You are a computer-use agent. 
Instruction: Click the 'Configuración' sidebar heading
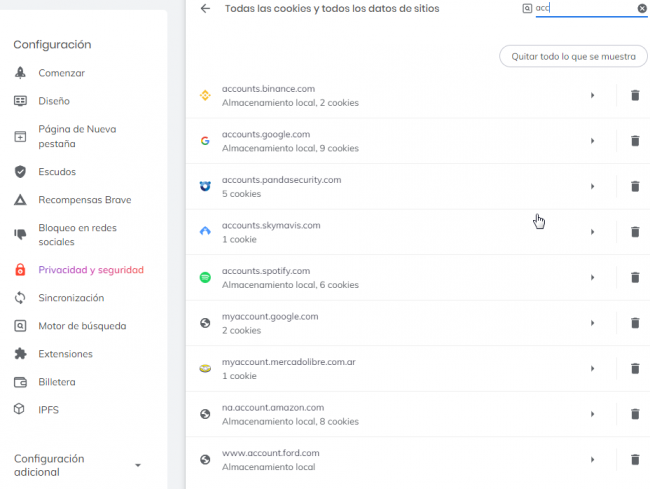tap(52, 45)
